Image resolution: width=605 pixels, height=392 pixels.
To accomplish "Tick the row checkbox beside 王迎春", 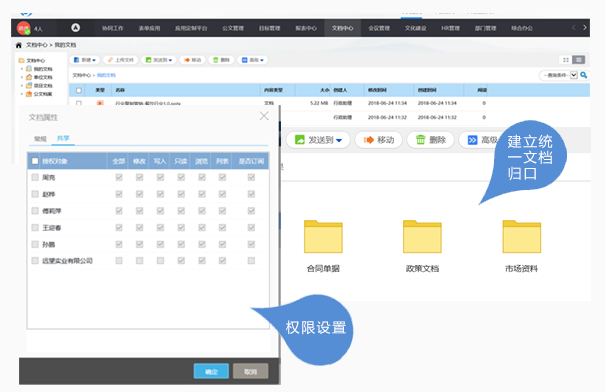I will tap(35, 228).
